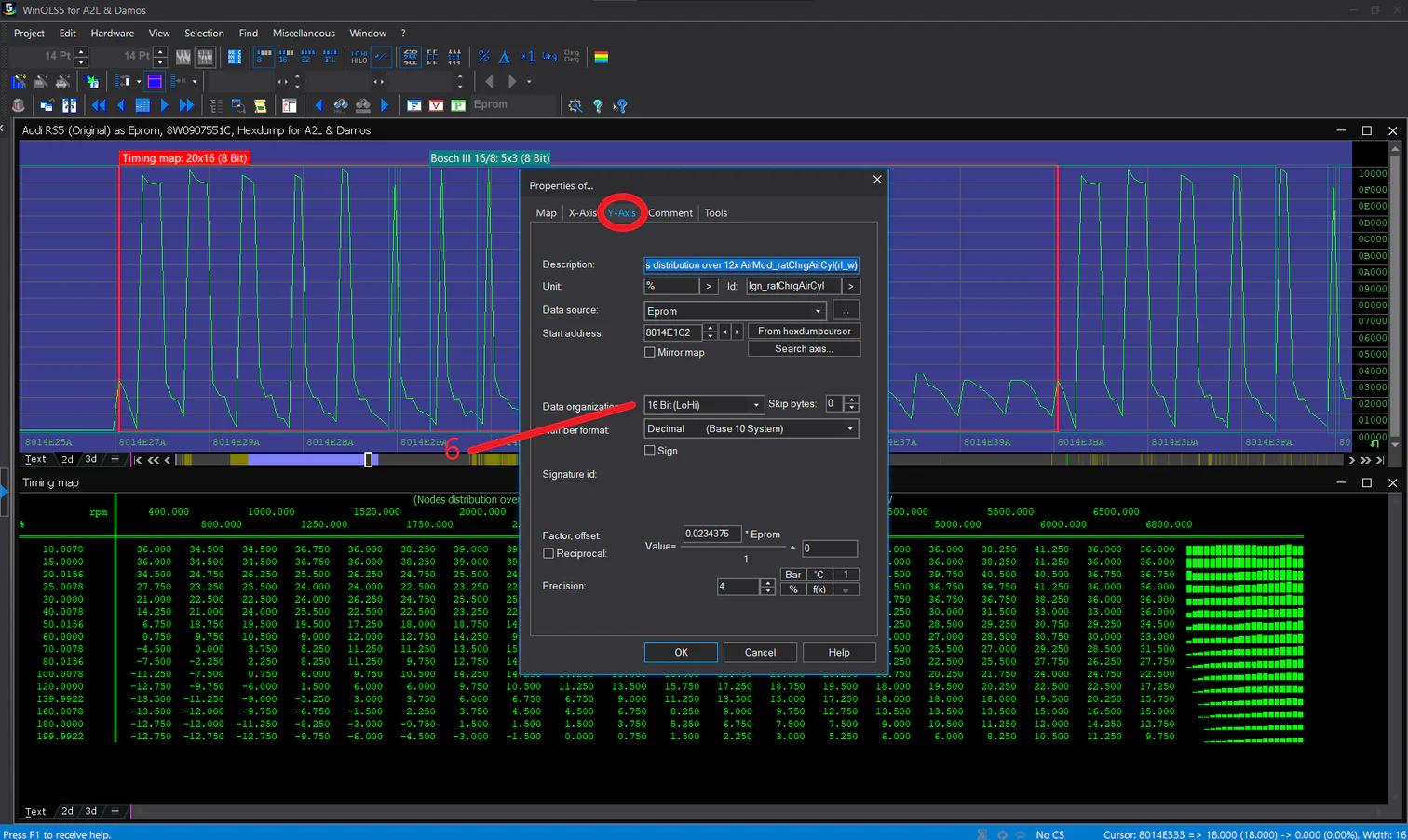The height and width of the screenshot is (840, 1408).
Task: Click the magenta window layout icon
Action: point(155,81)
